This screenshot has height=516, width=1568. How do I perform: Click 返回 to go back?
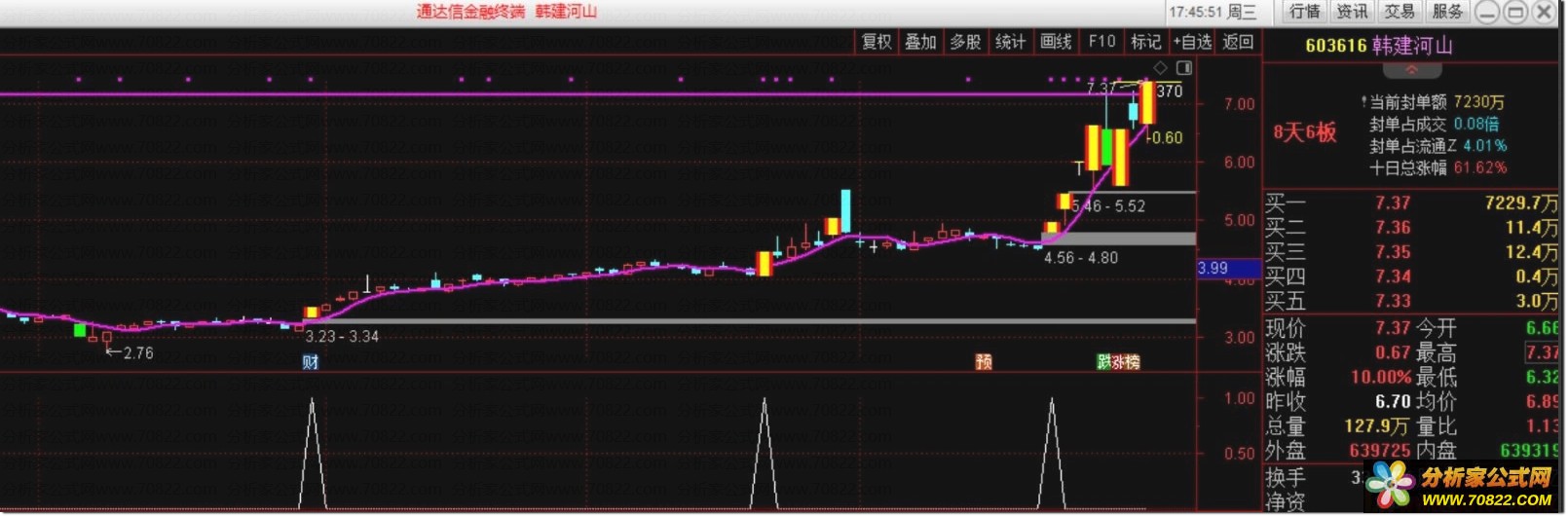coord(1238,42)
